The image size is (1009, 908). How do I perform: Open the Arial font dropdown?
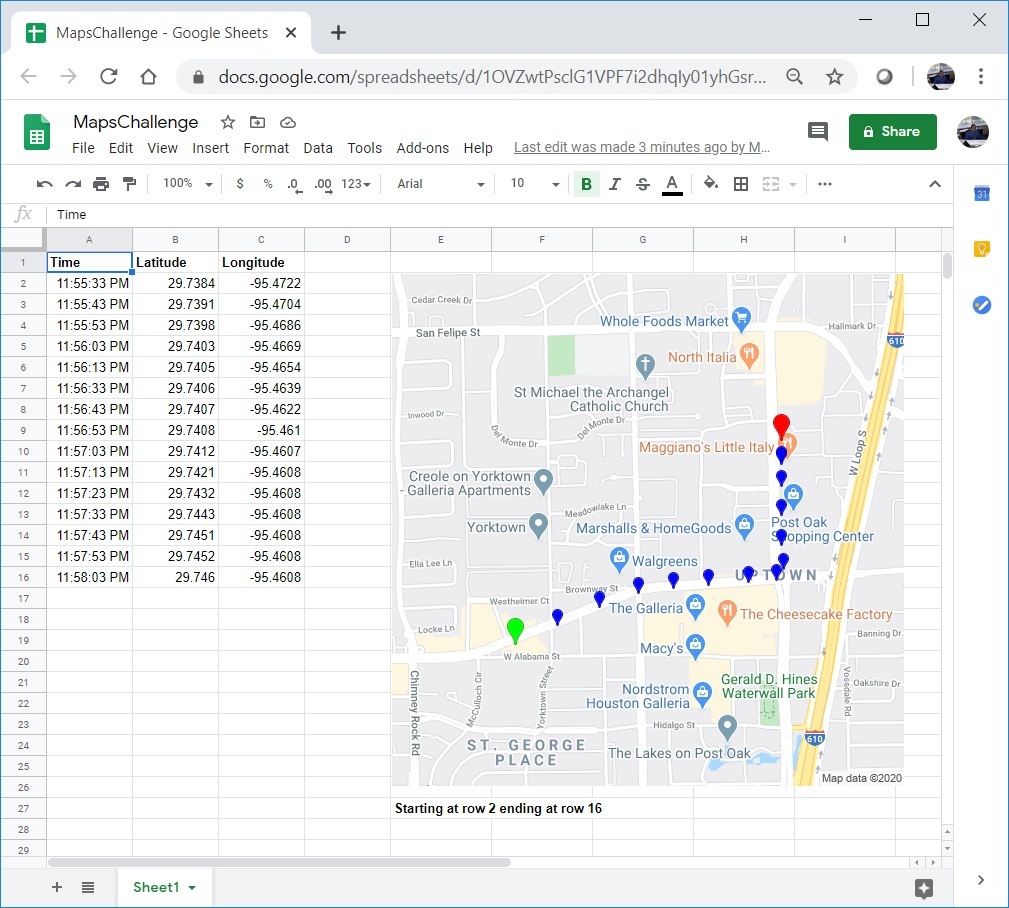click(441, 184)
